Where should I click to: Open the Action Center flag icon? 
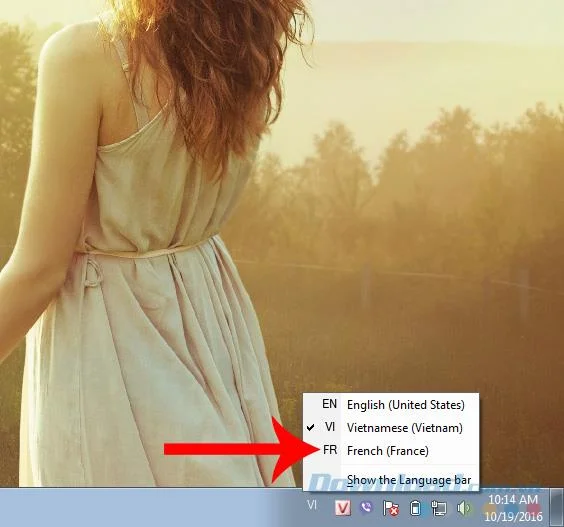click(x=391, y=508)
